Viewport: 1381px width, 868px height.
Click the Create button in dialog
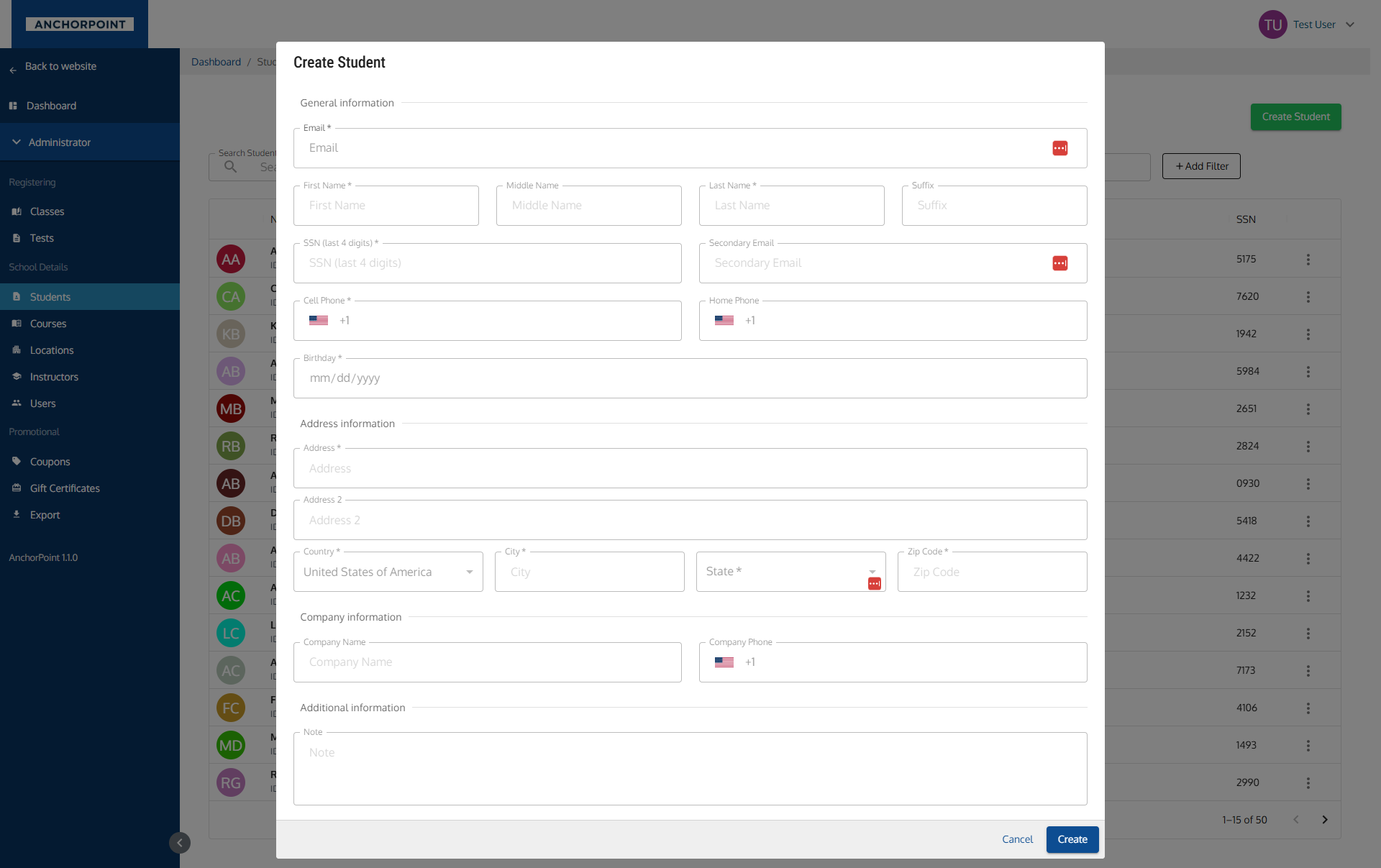(x=1072, y=839)
